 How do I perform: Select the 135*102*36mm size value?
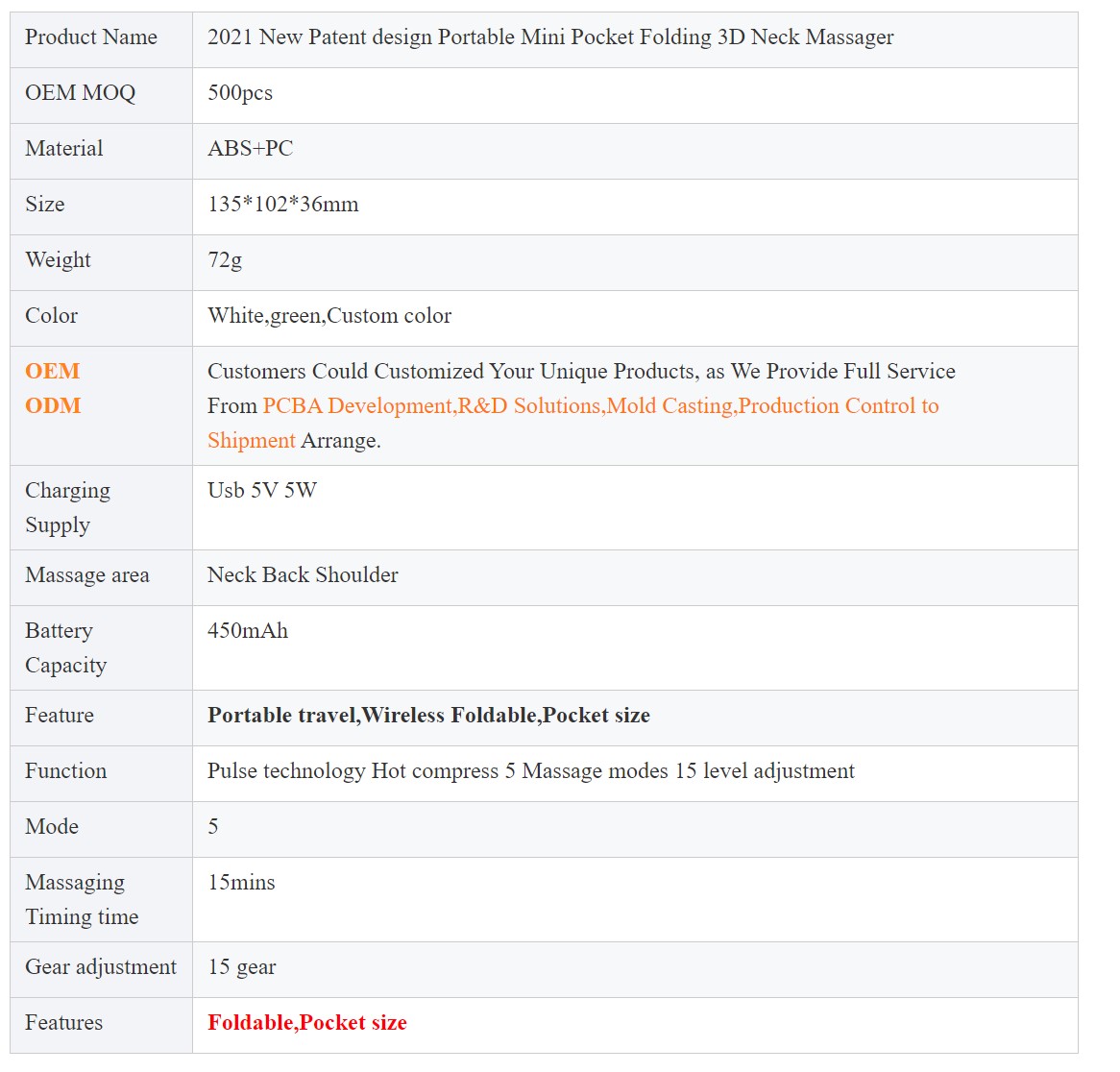(x=283, y=205)
